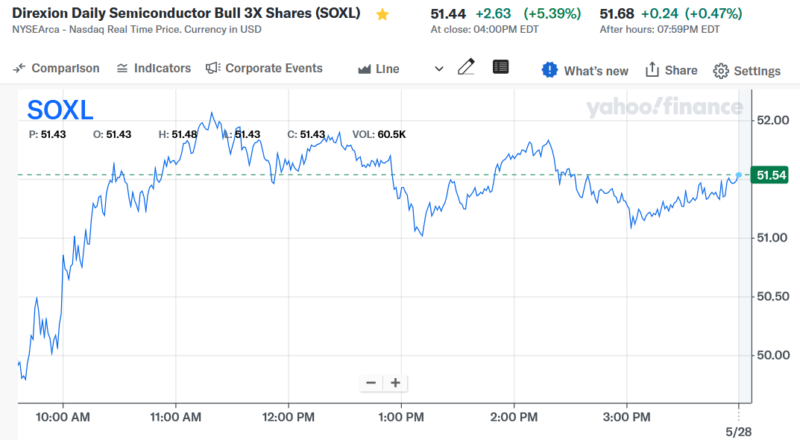Click the Indicators lines icon
Screen dimensions: 800x440
click(122, 68)
